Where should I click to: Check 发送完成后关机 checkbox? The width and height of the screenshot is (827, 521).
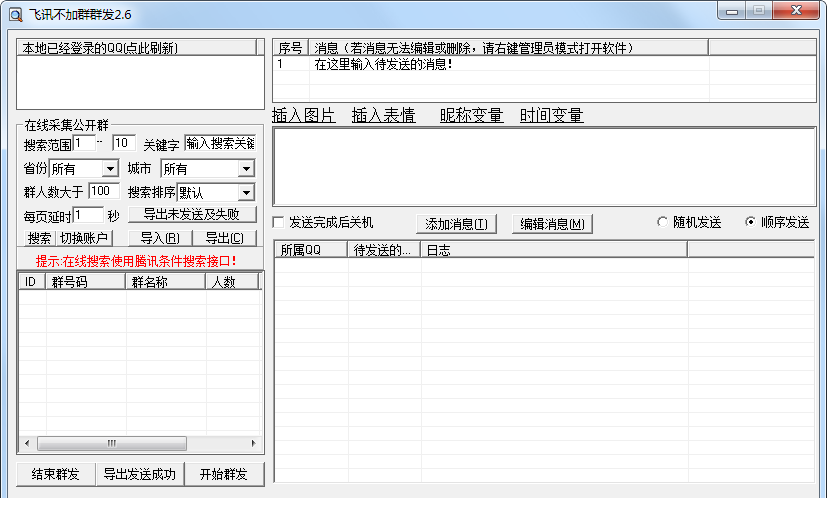pyautogui.click(x=278, y=222)
